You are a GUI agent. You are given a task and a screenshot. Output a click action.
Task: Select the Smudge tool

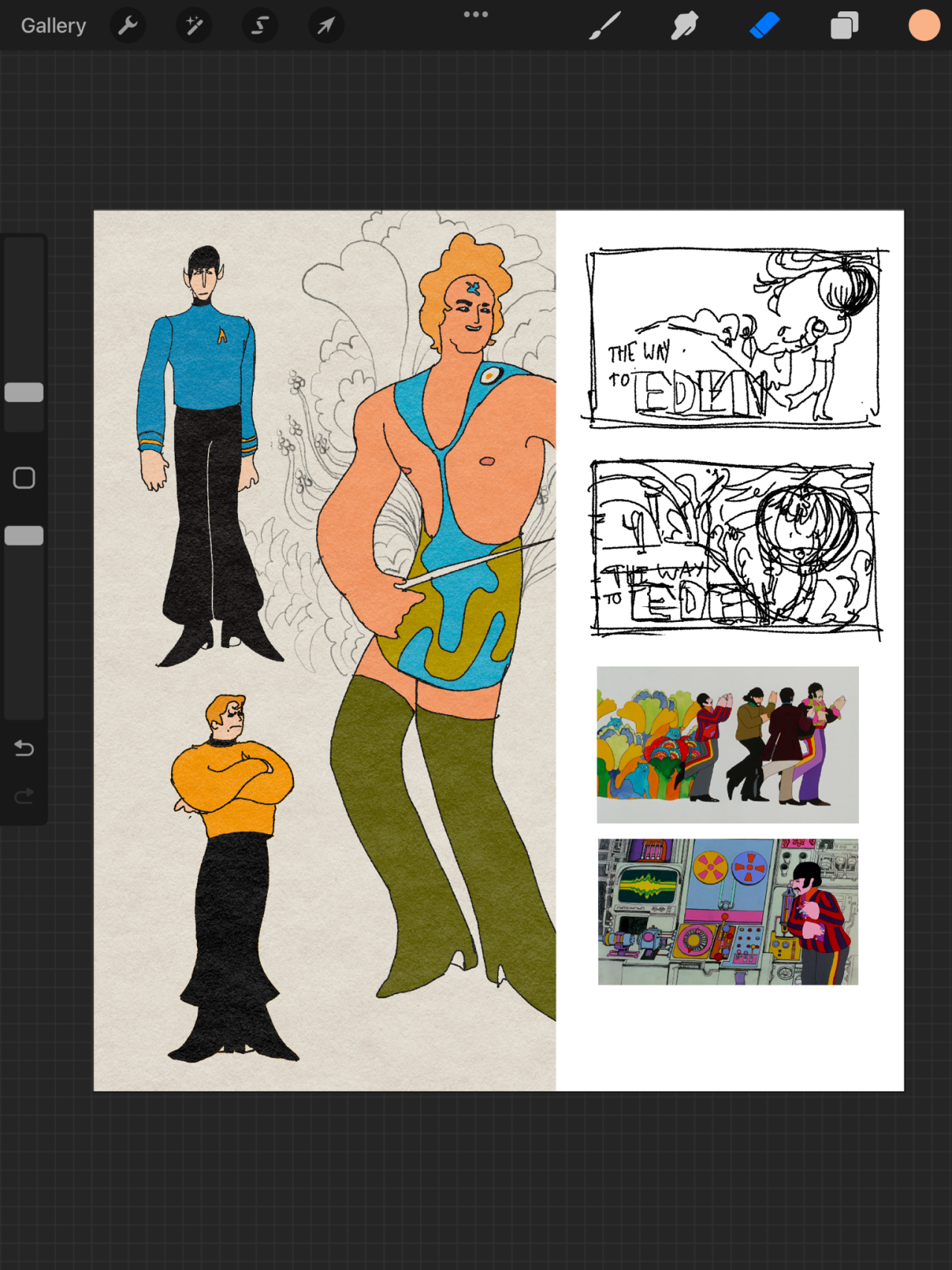tap(684, 26)
